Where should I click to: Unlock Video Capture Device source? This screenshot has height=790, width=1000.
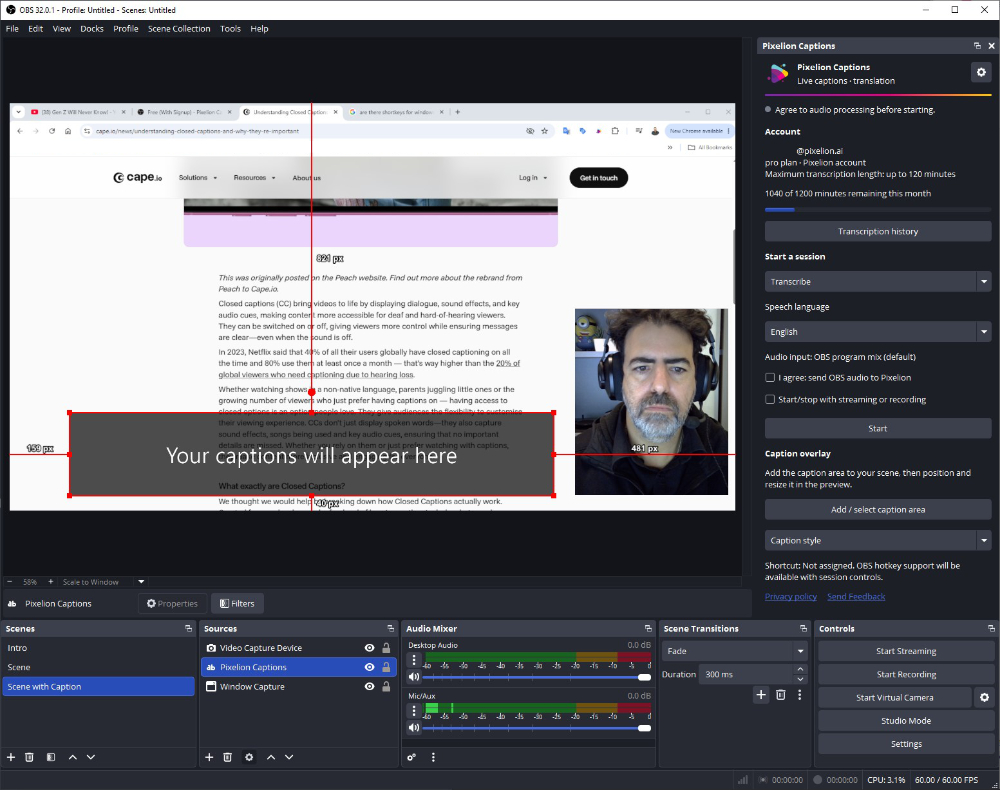[x=386, y=648]
